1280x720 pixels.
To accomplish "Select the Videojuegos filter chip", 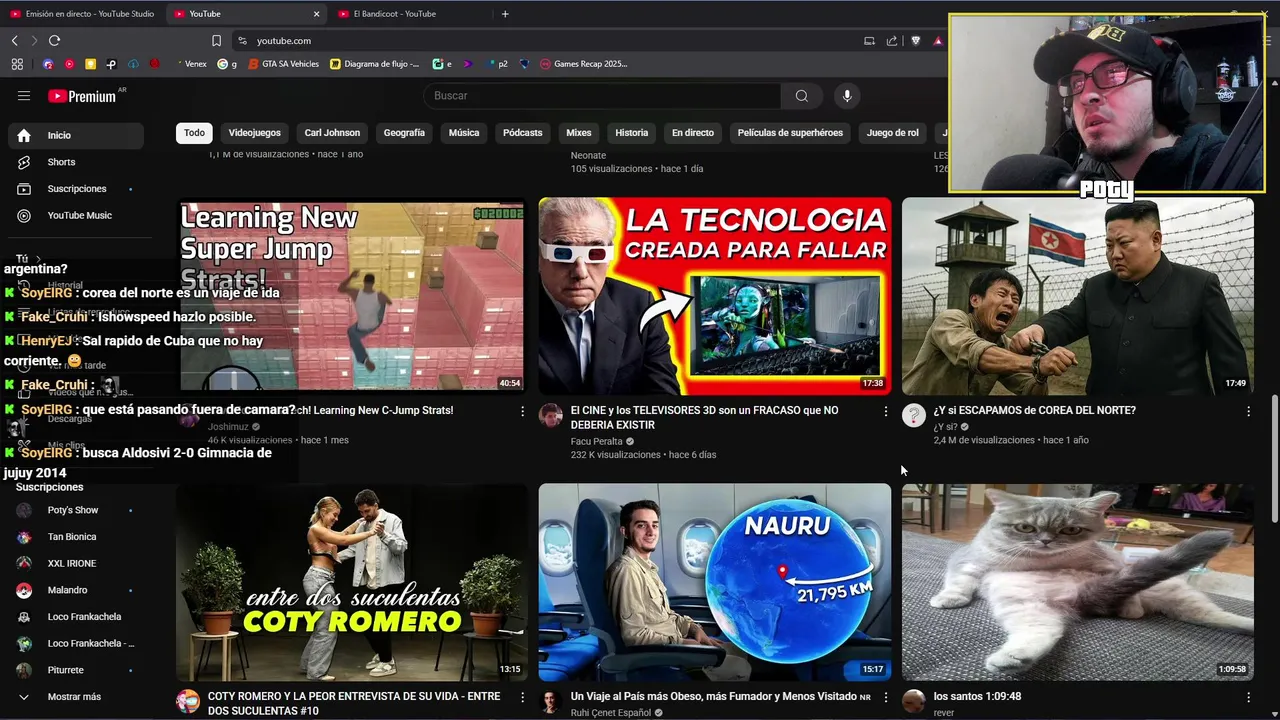I will tap(255, 133).
